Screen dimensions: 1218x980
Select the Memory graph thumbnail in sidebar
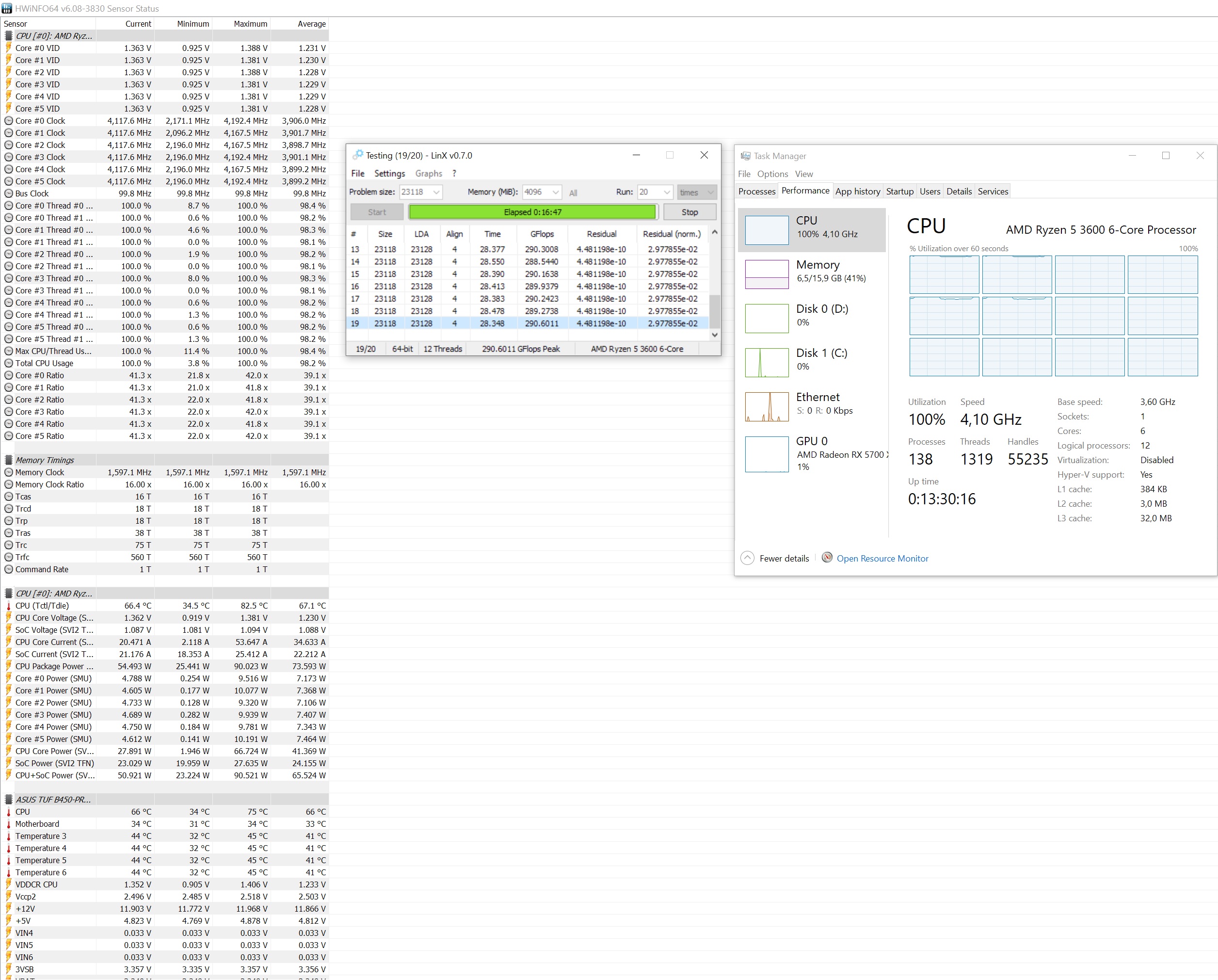coord(766,274)
